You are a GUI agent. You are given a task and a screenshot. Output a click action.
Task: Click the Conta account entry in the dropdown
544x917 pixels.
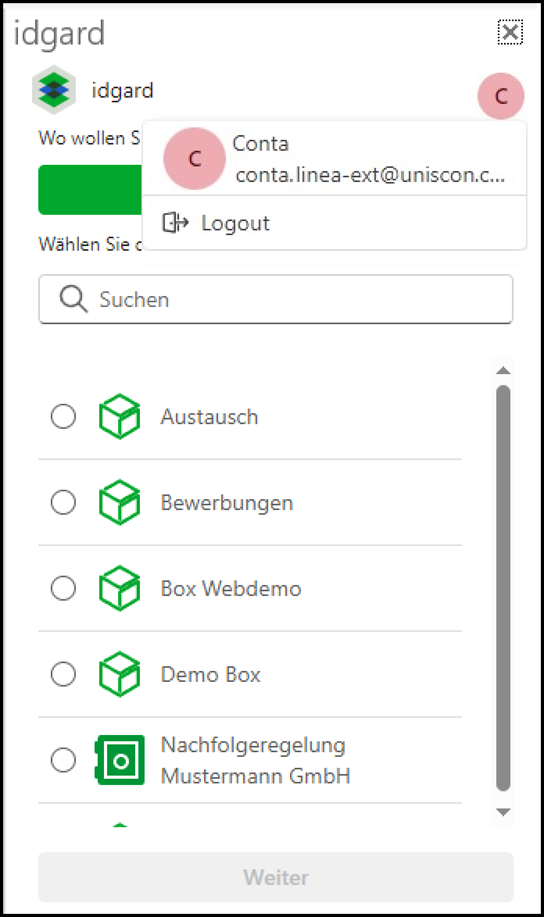(x=334, y=158)
